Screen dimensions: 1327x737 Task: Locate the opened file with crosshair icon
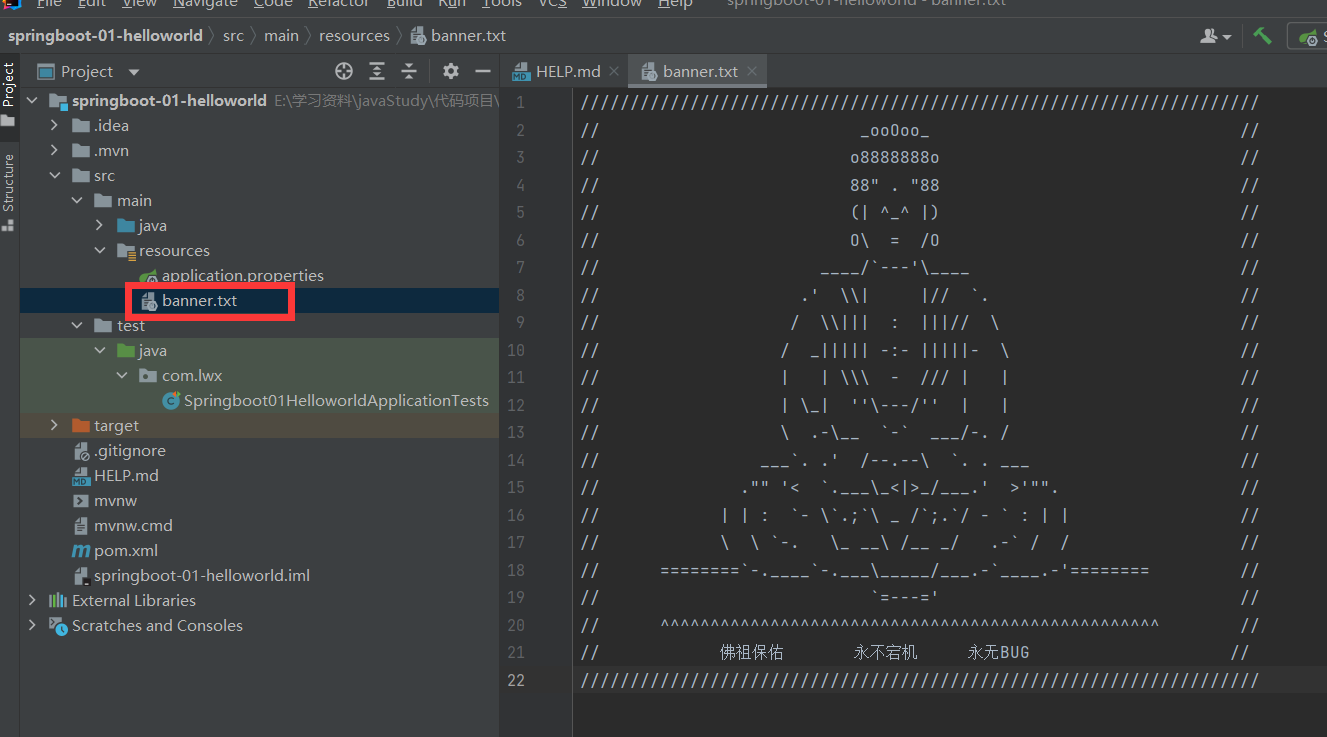click(x=344, y=71)
